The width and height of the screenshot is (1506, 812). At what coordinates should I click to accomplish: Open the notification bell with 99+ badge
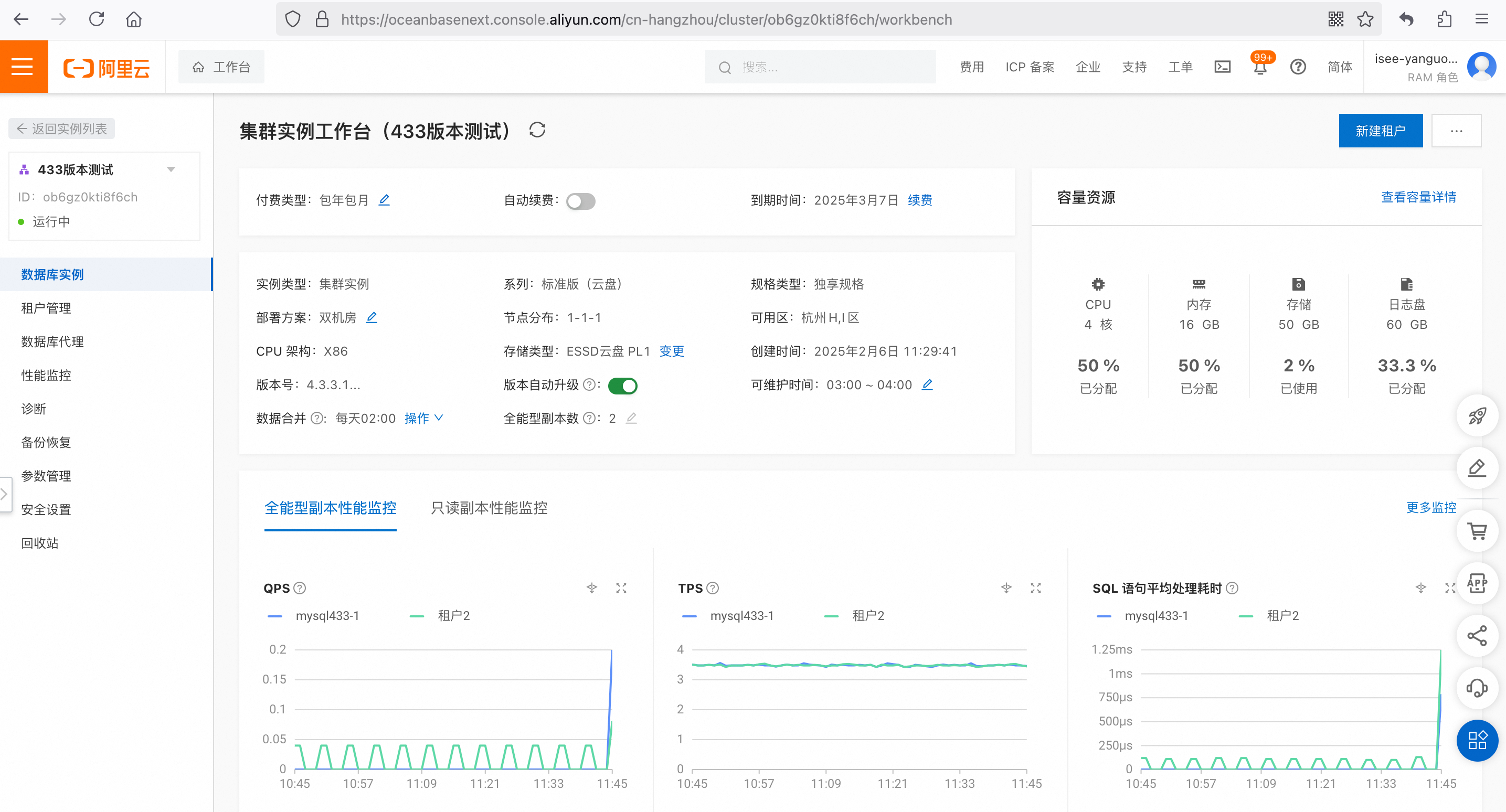[1260, 67]
